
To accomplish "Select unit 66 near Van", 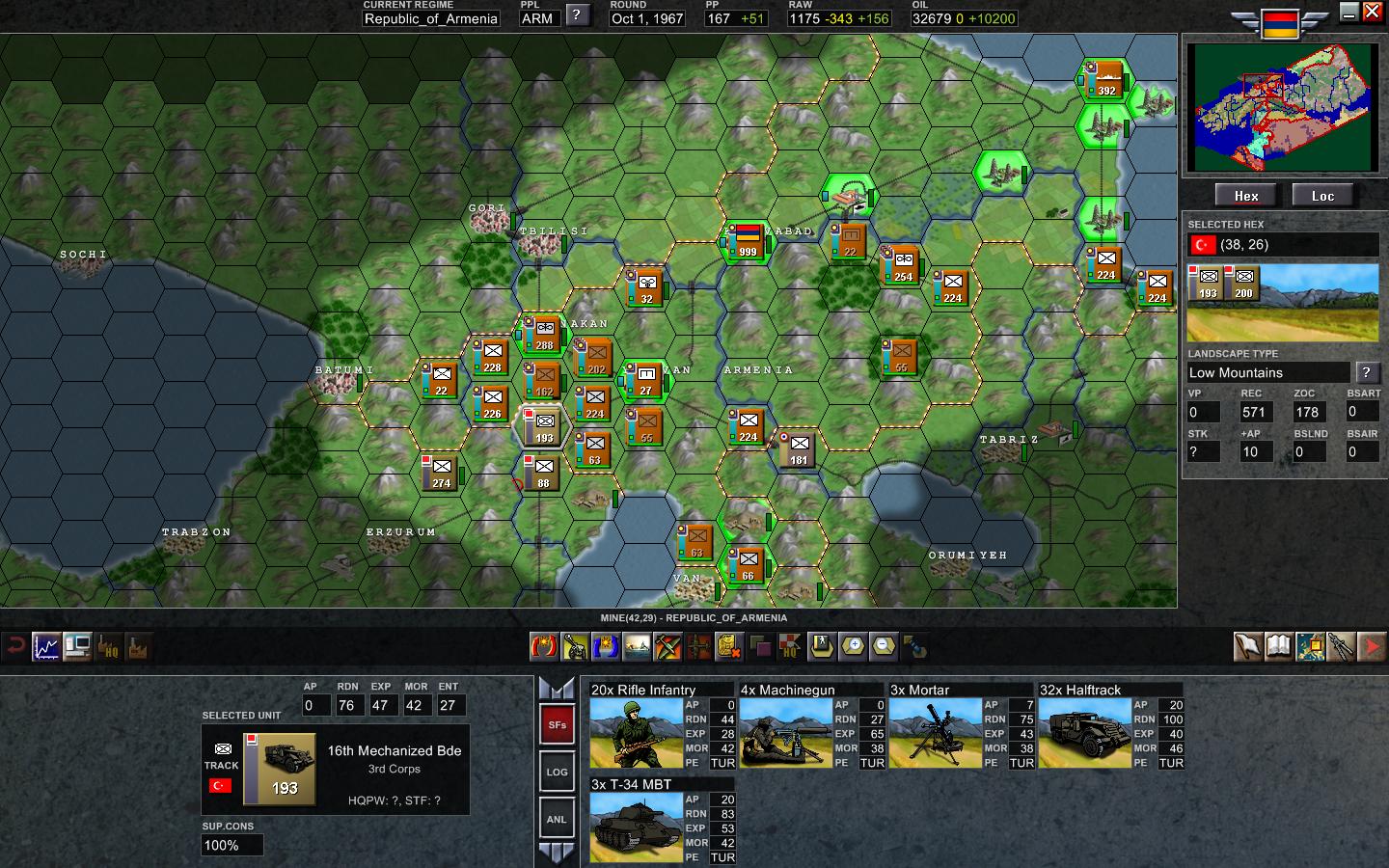I will coord(748,564).
